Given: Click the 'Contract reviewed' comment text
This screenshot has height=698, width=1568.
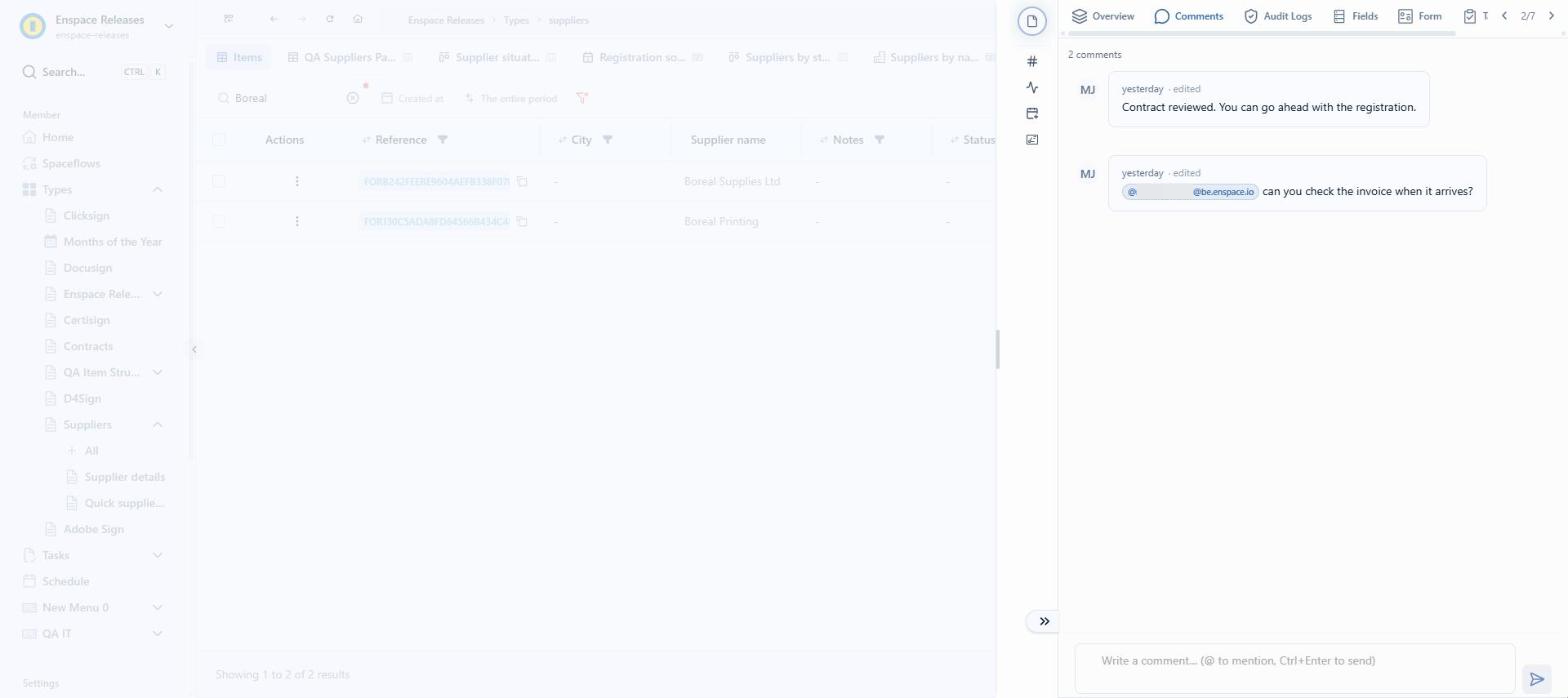Looking at the screenshot, I should [1269, 107].
